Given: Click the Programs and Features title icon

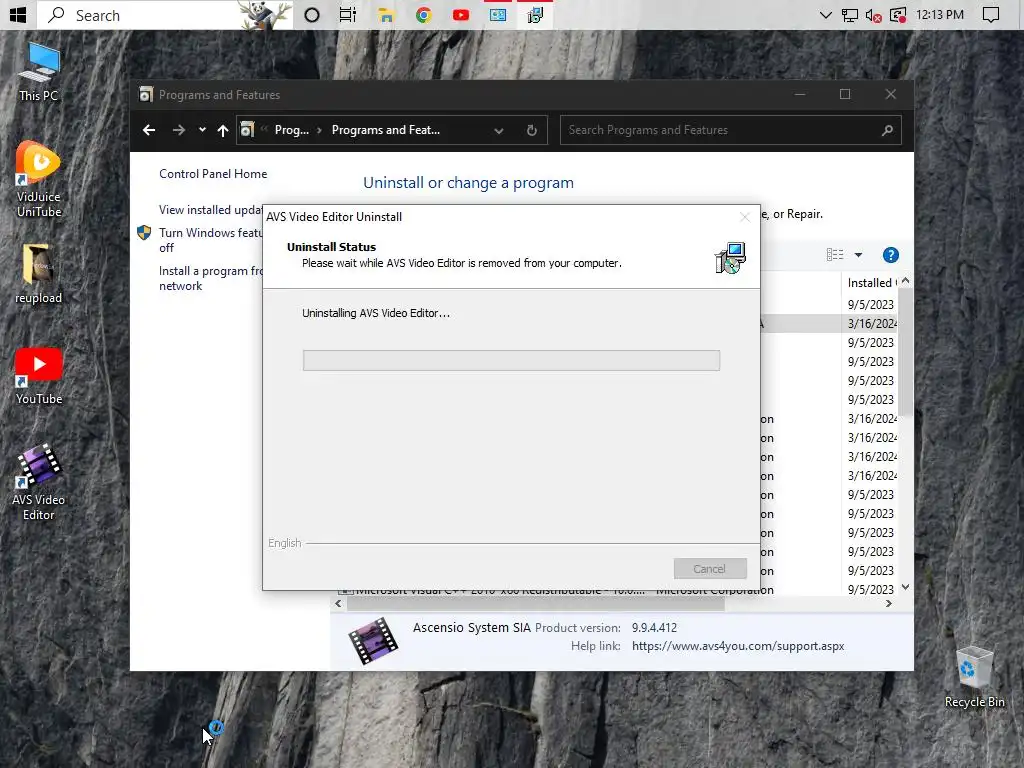Looking at the screenshot, I should click(146, 95).
